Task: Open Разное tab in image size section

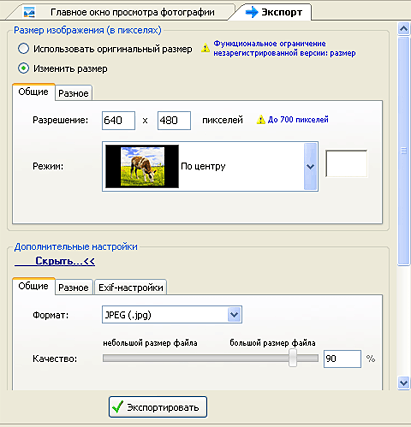Action: tap(73, 93)
